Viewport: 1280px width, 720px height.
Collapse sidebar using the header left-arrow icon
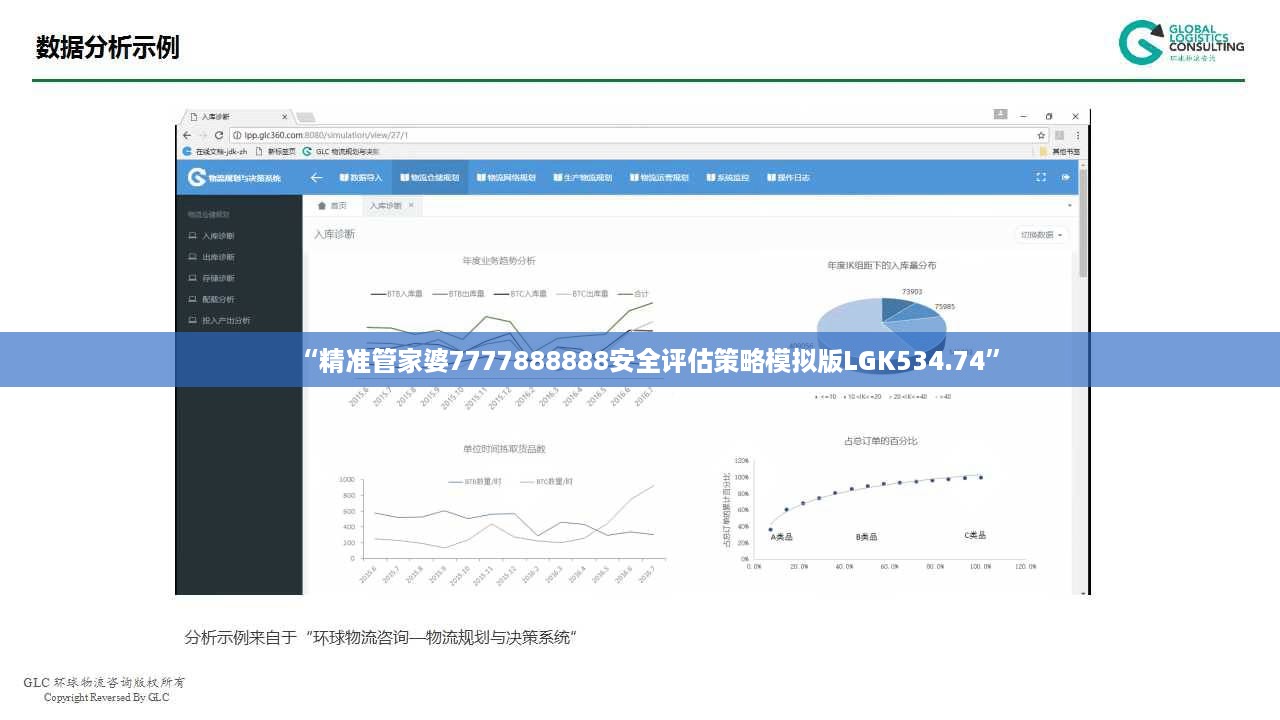pyautogui.click(x=317, y=177)
